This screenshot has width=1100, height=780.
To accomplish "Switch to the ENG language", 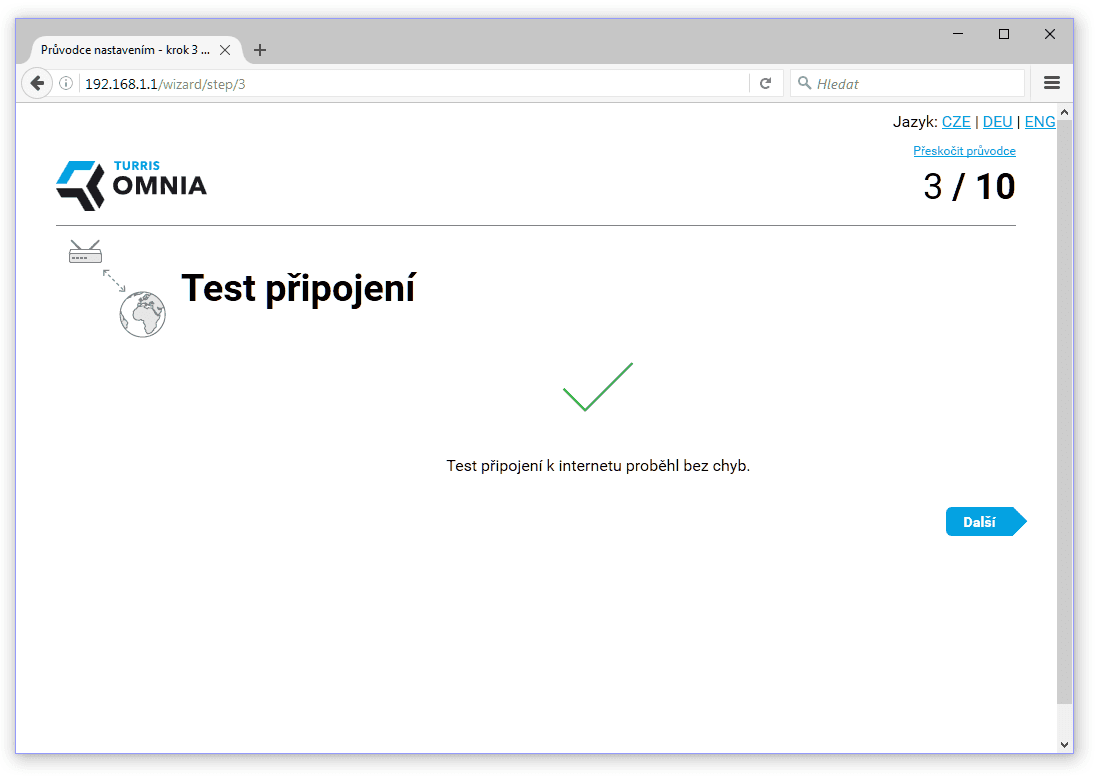I will (1040, 121).
